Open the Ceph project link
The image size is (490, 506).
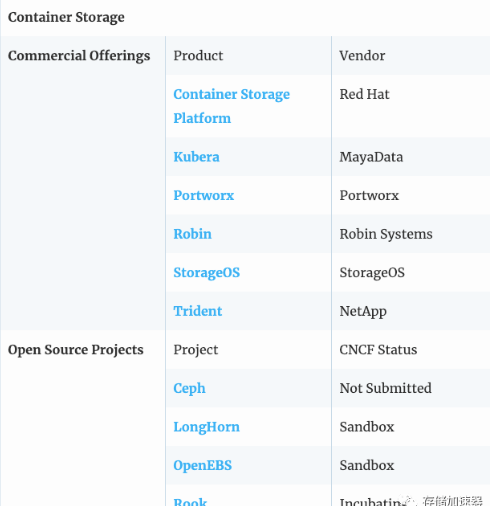coord(189,388)
